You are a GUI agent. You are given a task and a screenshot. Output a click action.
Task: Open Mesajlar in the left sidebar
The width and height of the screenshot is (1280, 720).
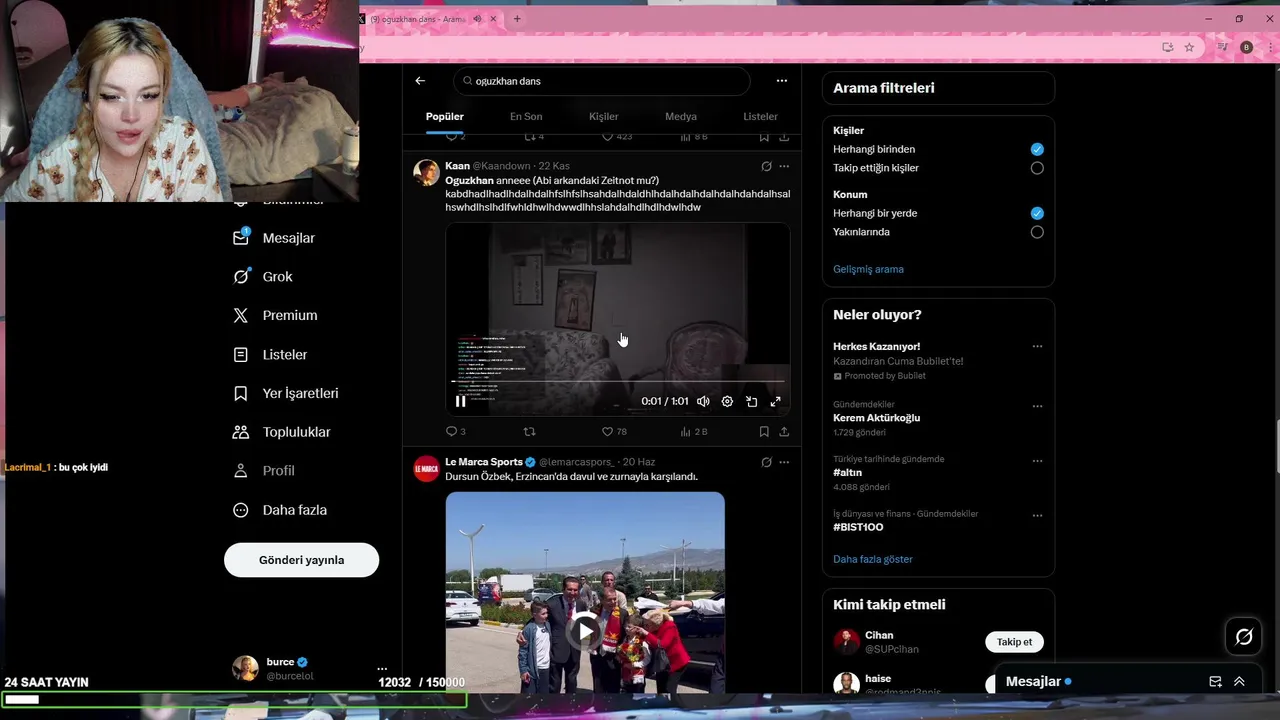click(274, 238)
